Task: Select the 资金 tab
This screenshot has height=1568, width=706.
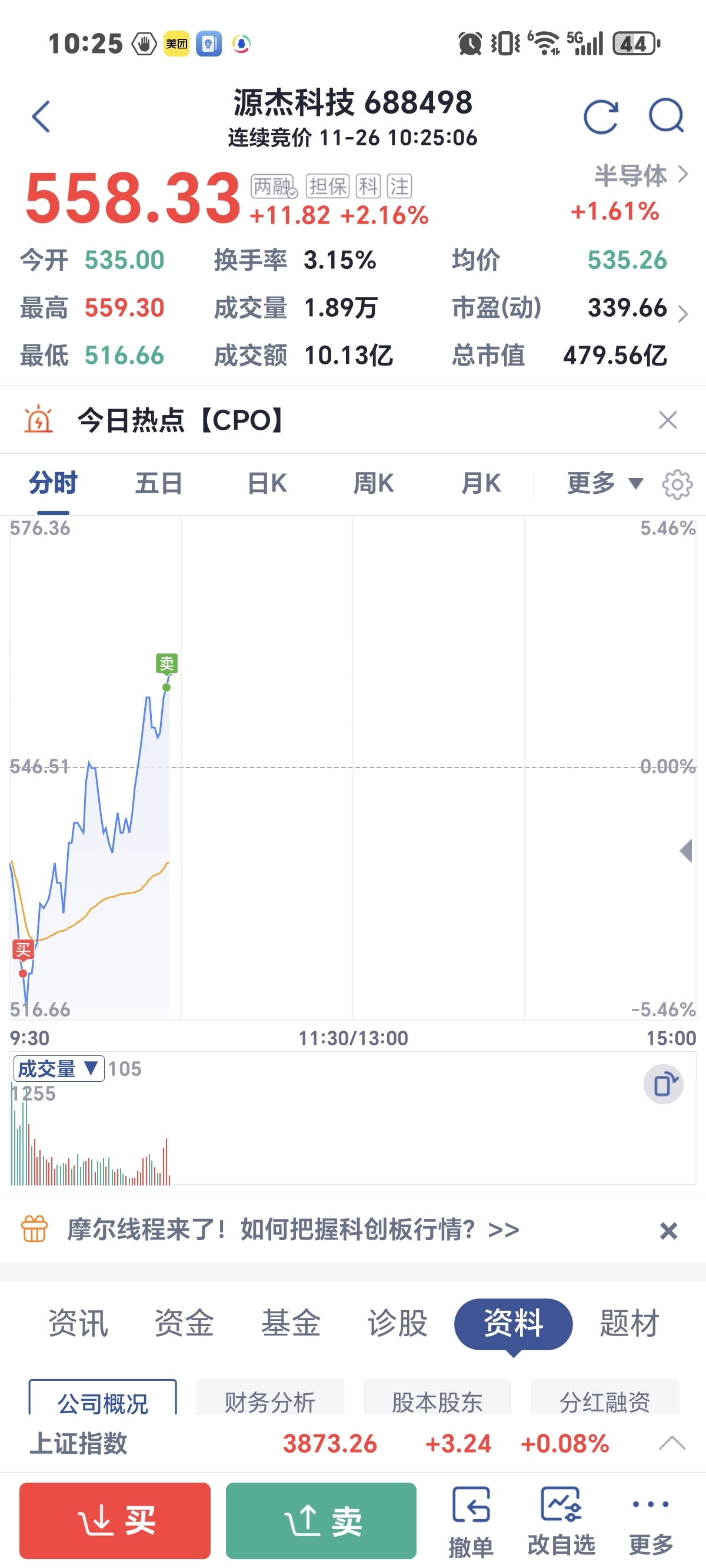Action: coord(184,1323)
